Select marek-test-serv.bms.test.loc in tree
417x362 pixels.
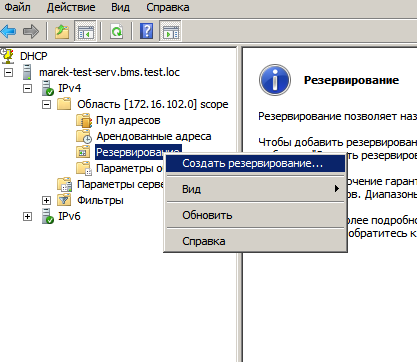coord(109,72)
